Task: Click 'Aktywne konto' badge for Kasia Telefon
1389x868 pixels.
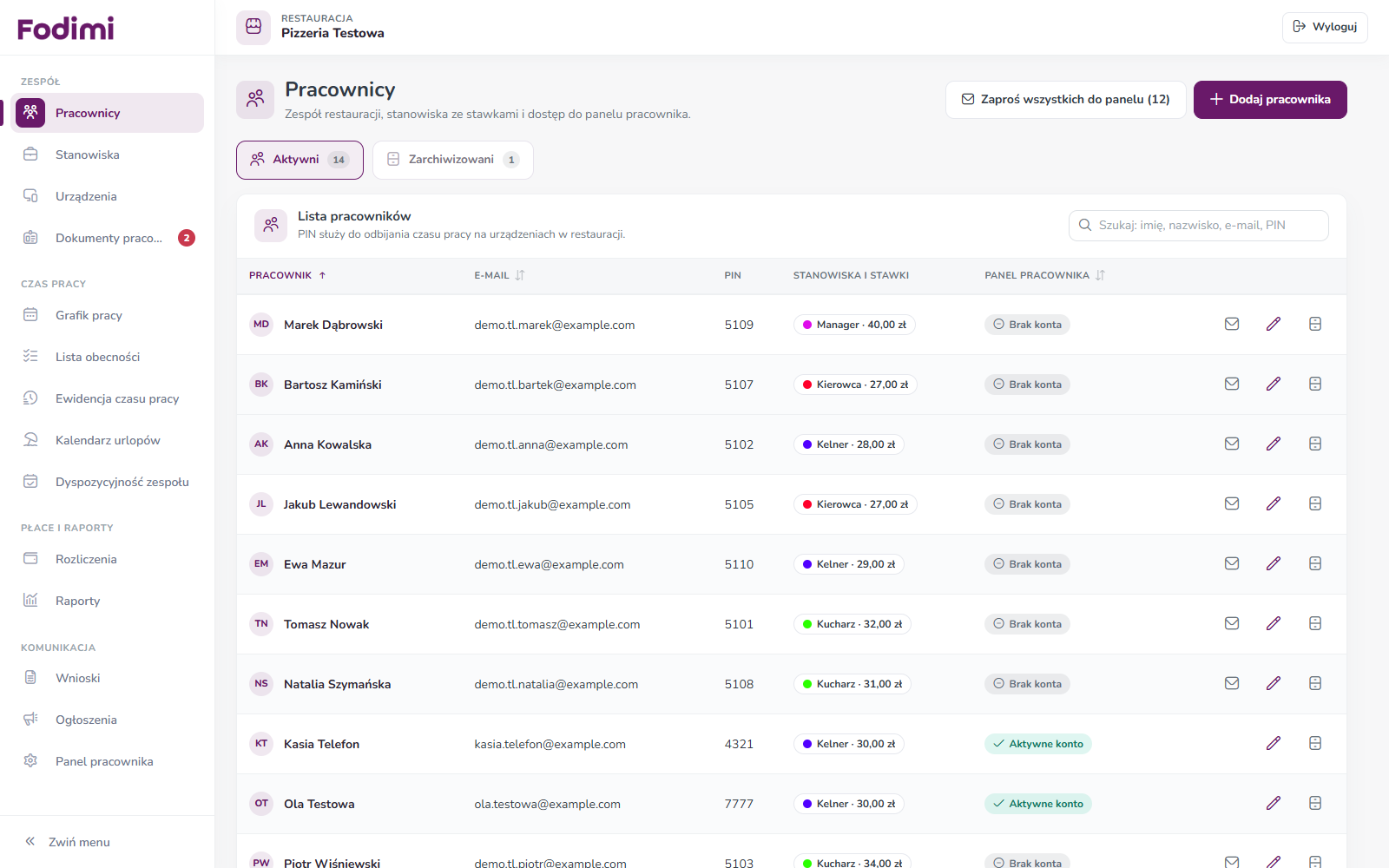Action: point(1038,744)
